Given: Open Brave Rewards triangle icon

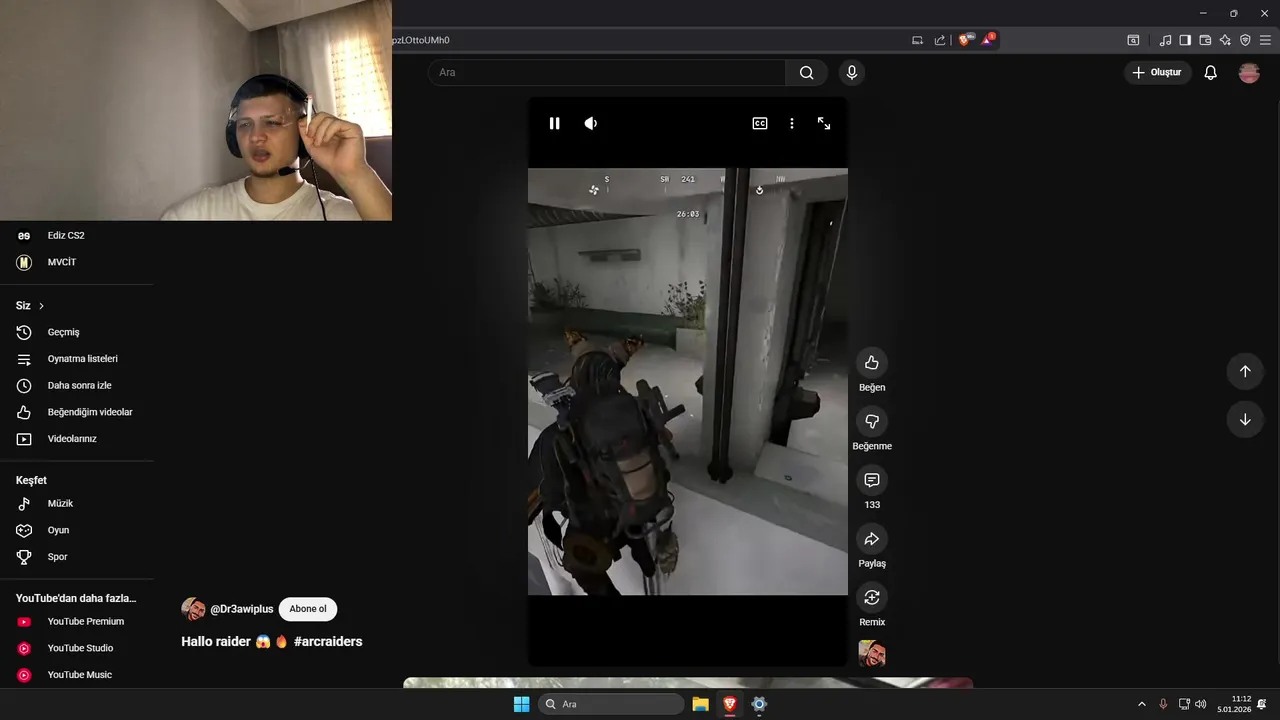Looking at the screenshot, I should click(988, 40).
